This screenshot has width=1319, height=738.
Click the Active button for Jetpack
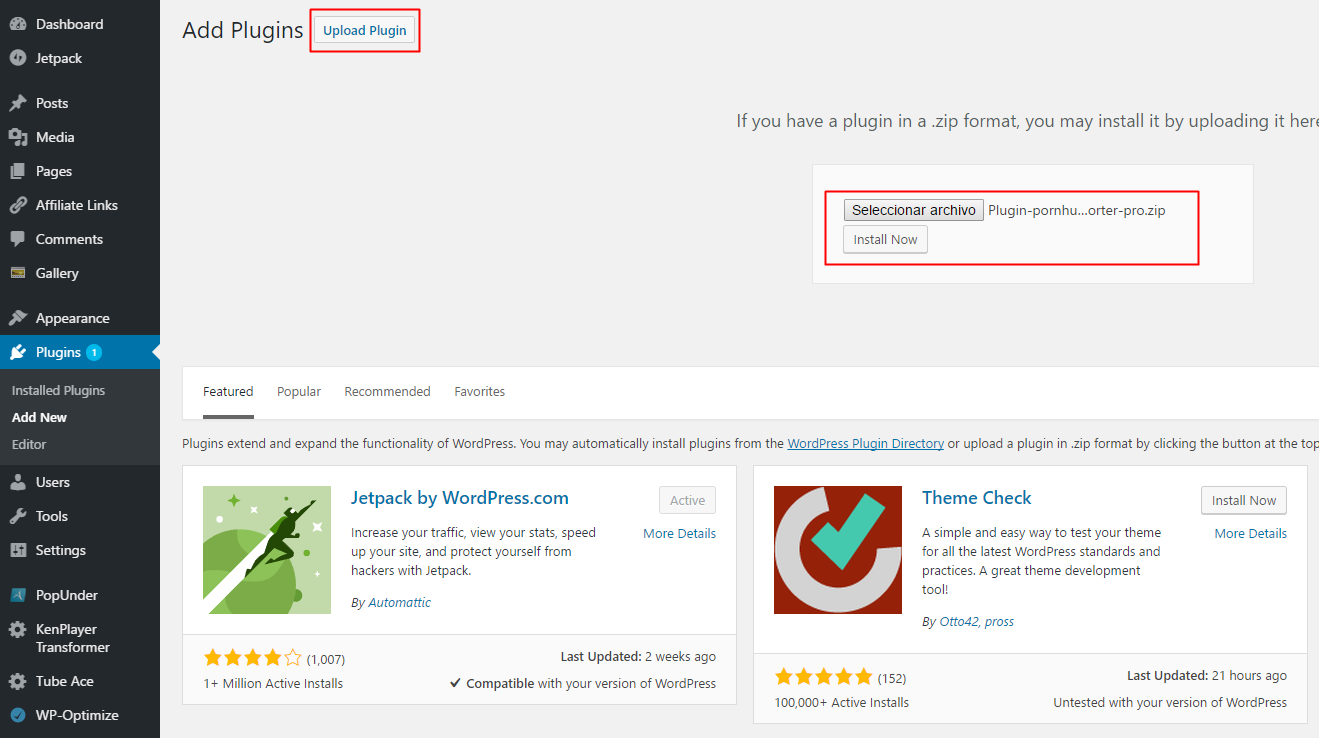point(687,500)
